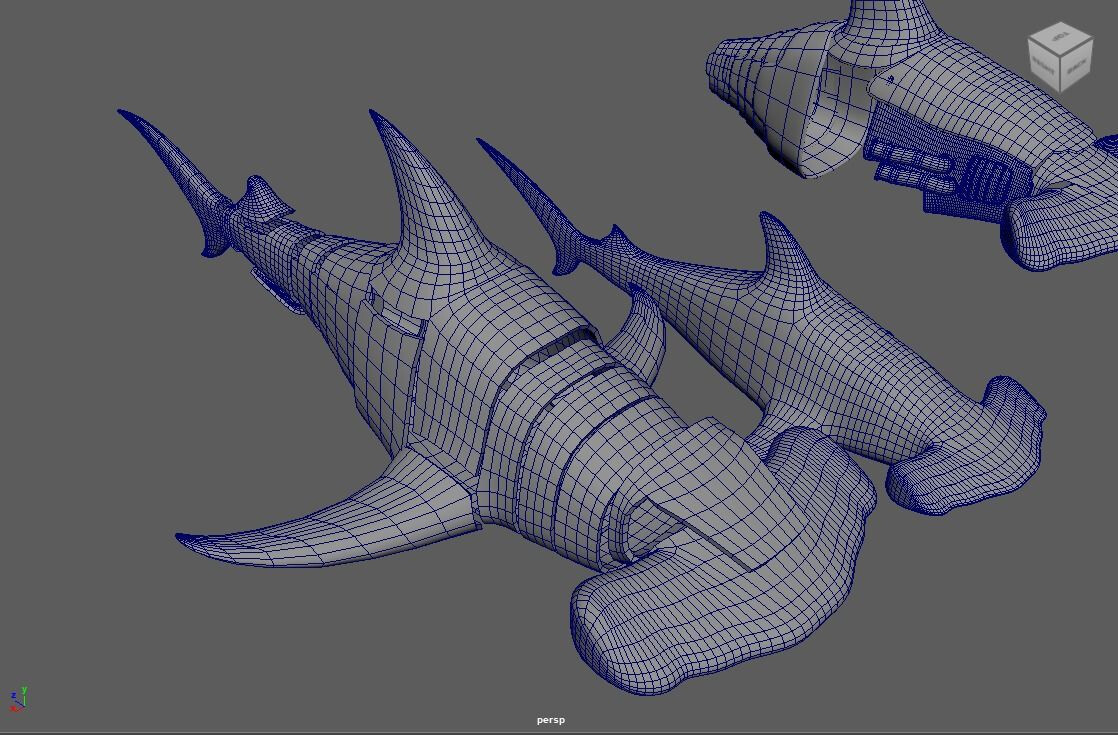Click the red X axis on the orientation gizmo
1118x735 pixels.
[13, 709]
